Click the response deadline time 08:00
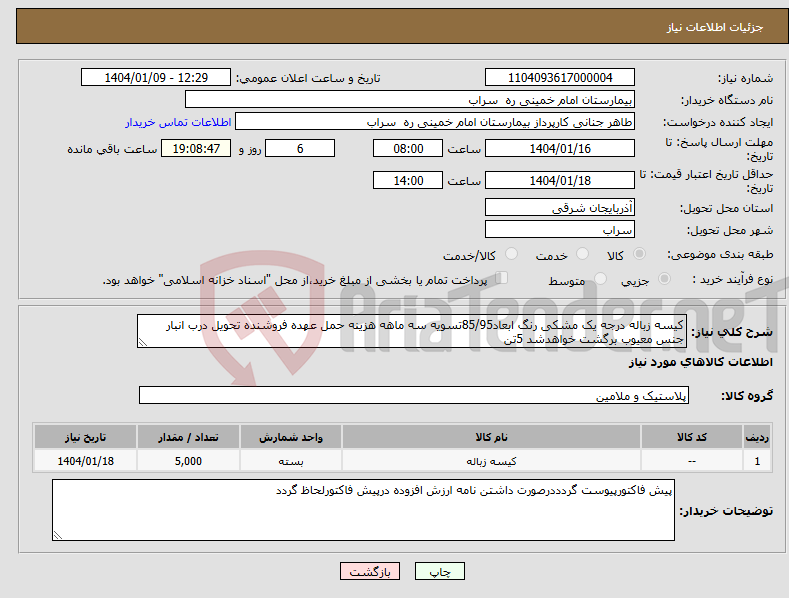This screenshot has height=598, width=789. coord(408,148)
